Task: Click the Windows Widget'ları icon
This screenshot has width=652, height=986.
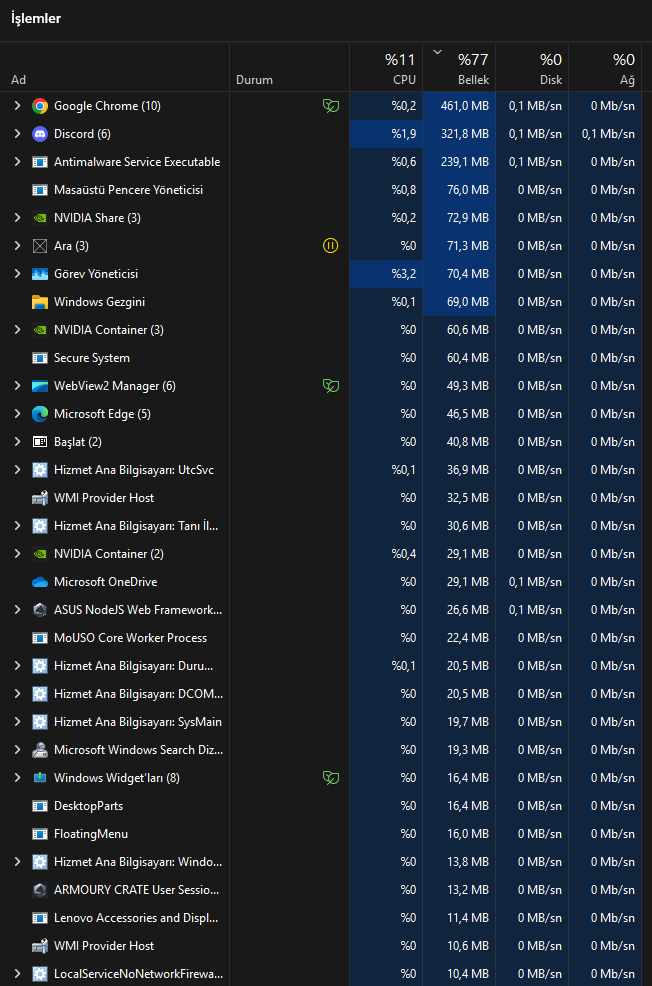Action: [40, 778]
